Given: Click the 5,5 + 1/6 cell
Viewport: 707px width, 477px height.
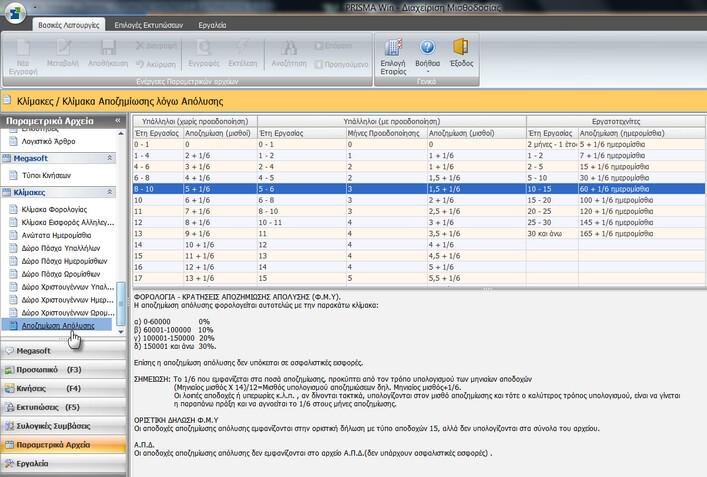Looking at the screenshot, I should (476, 278).
